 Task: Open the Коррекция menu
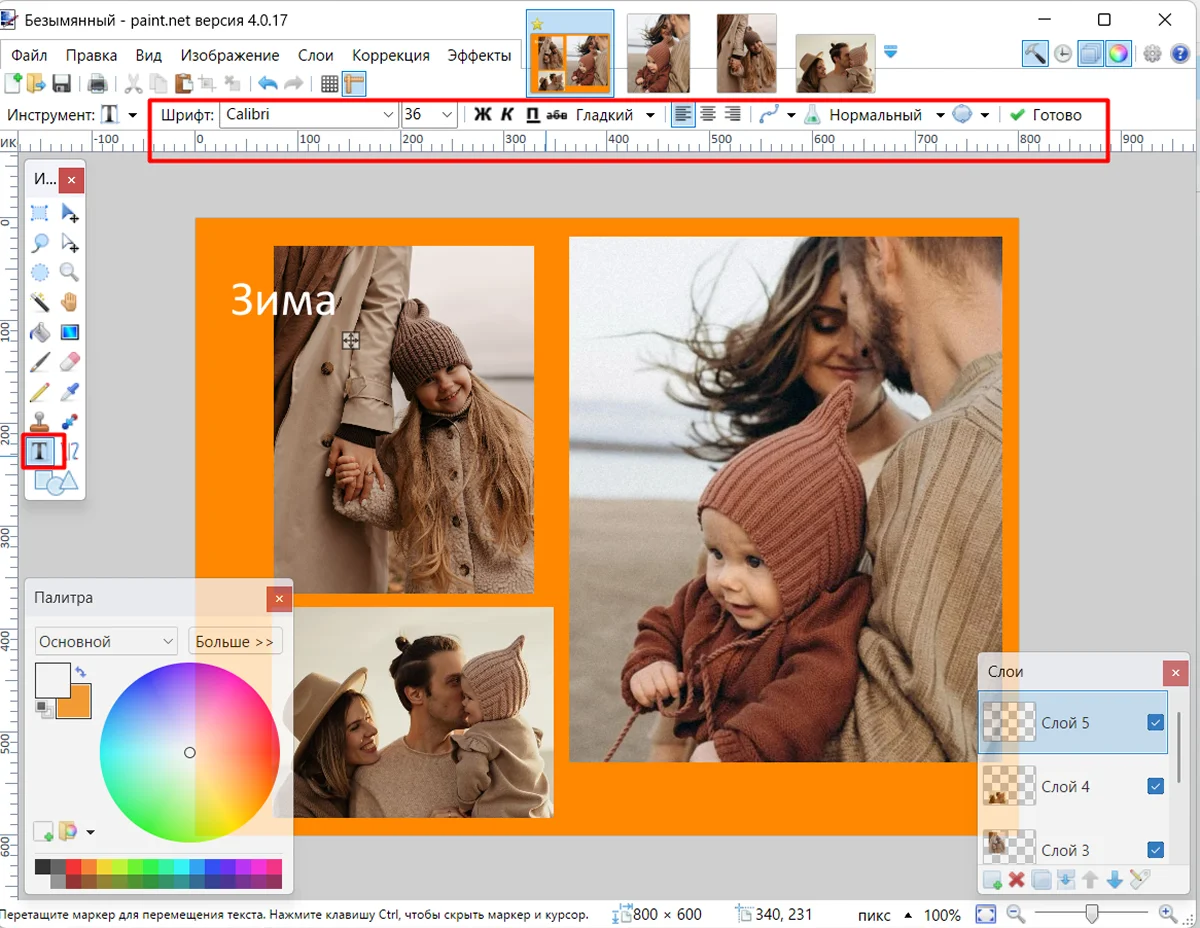390,56
